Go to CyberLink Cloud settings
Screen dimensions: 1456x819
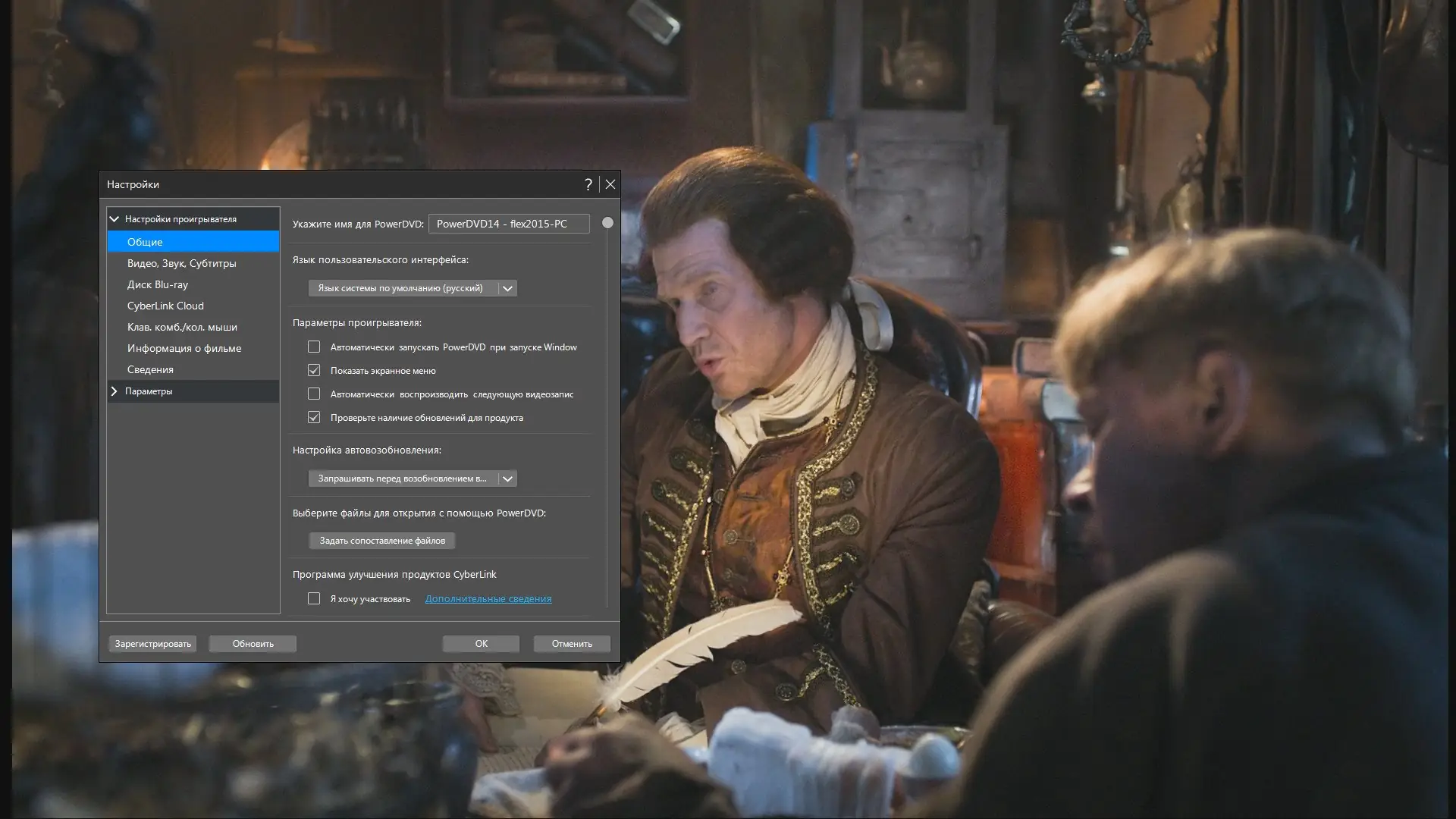pyautogui.click(x=165, y=306)
